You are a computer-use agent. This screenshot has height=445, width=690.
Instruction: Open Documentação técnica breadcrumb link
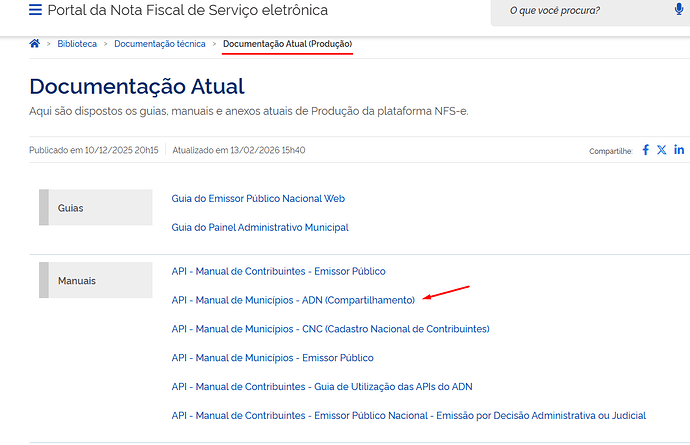pyautogui.click(x=159, y=44)
